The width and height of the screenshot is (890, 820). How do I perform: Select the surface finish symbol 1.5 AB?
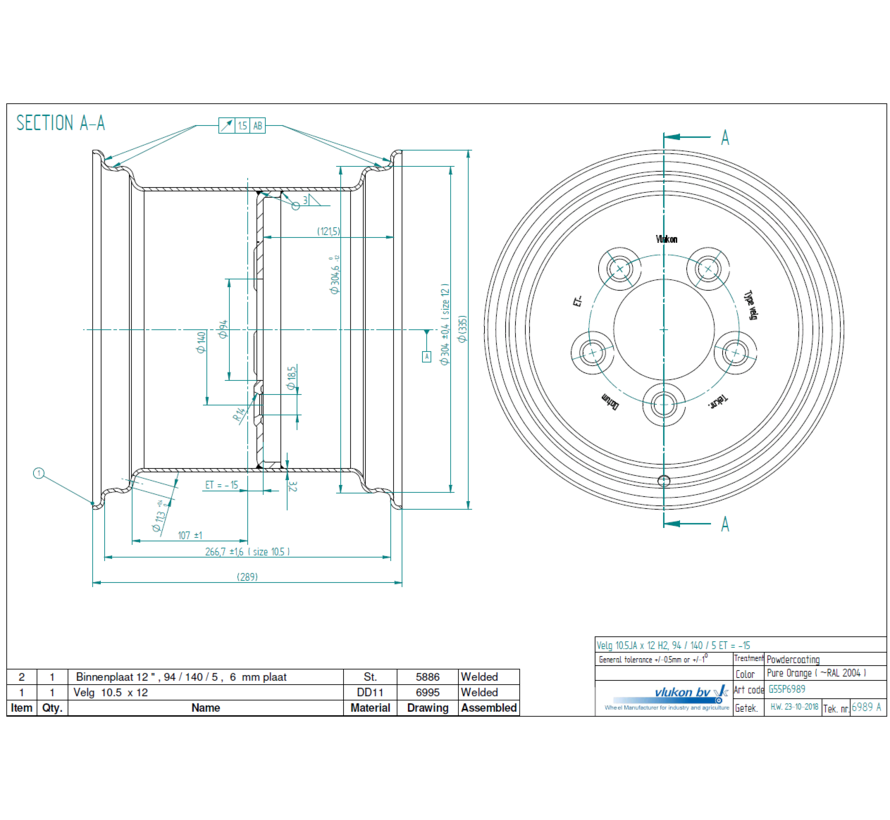tap(242, 127)
